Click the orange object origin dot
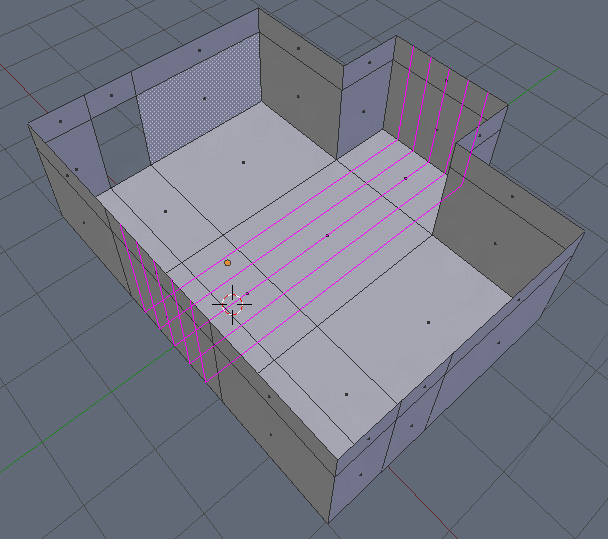The height and width of the screenshot is (539, 608). tap(228, 263)
